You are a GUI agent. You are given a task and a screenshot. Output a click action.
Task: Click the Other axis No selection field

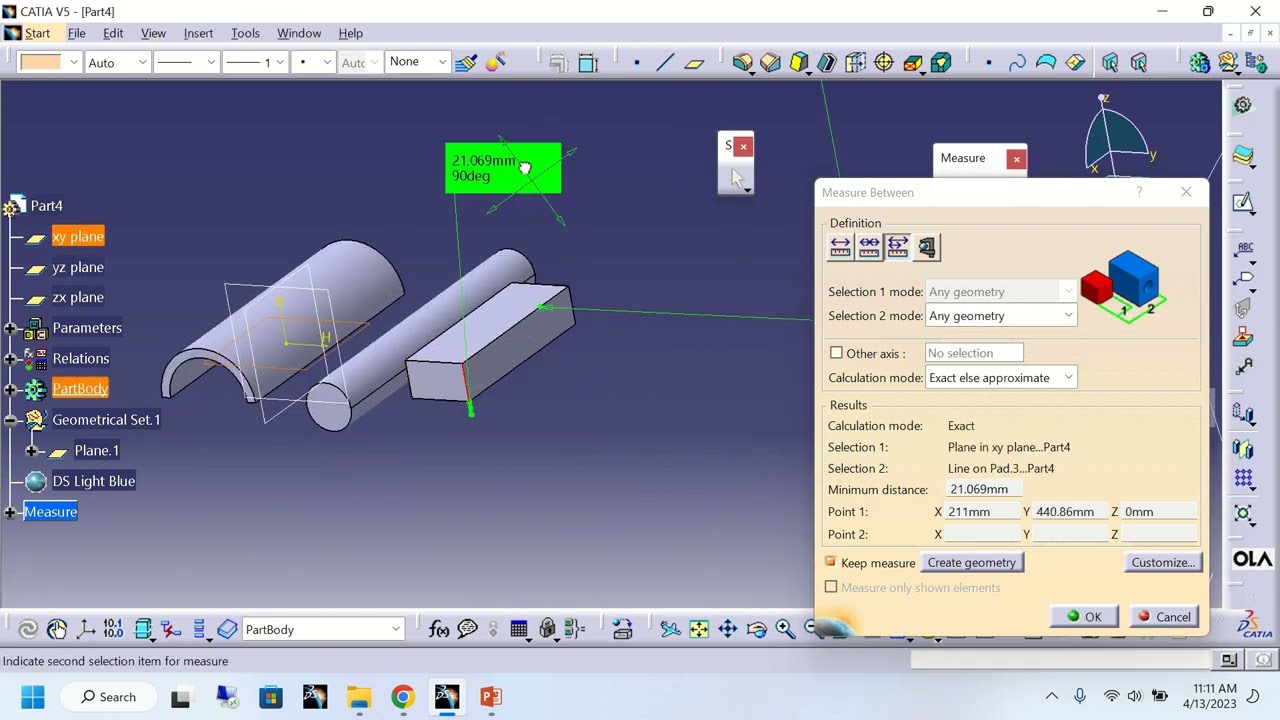pos(974,353)
